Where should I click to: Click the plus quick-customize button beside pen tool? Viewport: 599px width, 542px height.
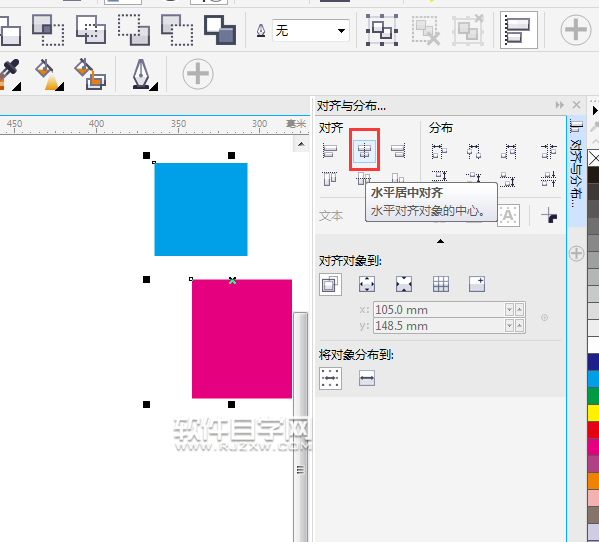point(198,74)
